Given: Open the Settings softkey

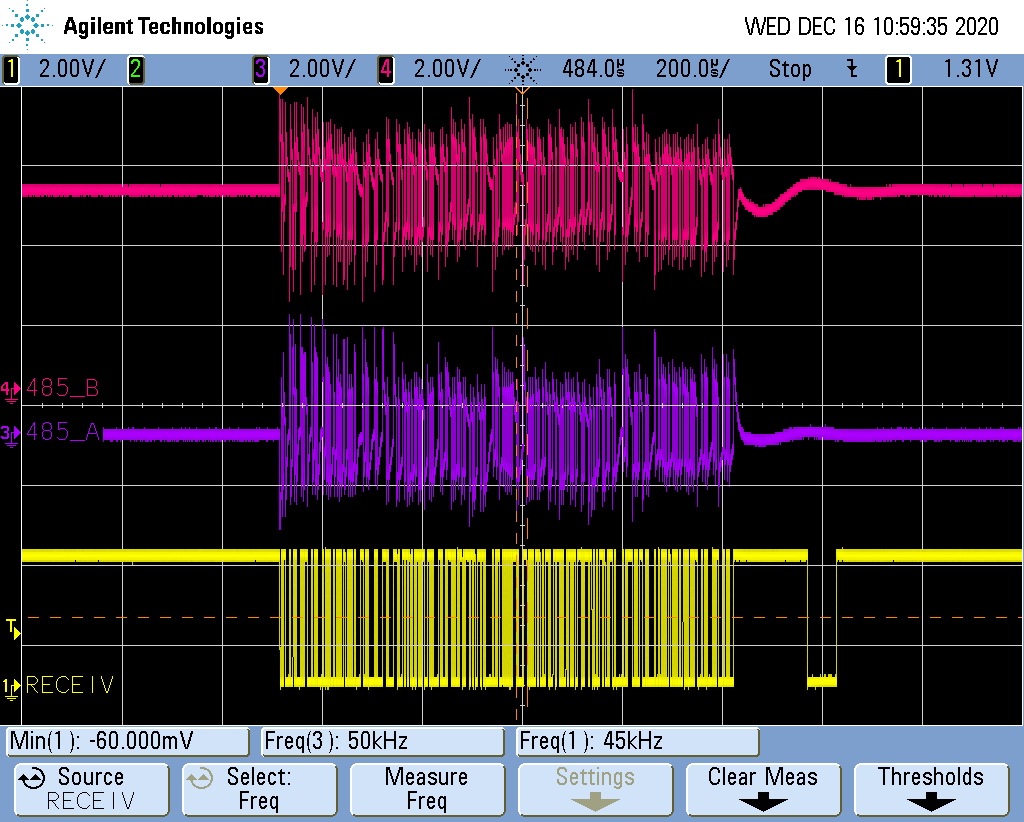Looking at the screenshot, I should point(595,789).
